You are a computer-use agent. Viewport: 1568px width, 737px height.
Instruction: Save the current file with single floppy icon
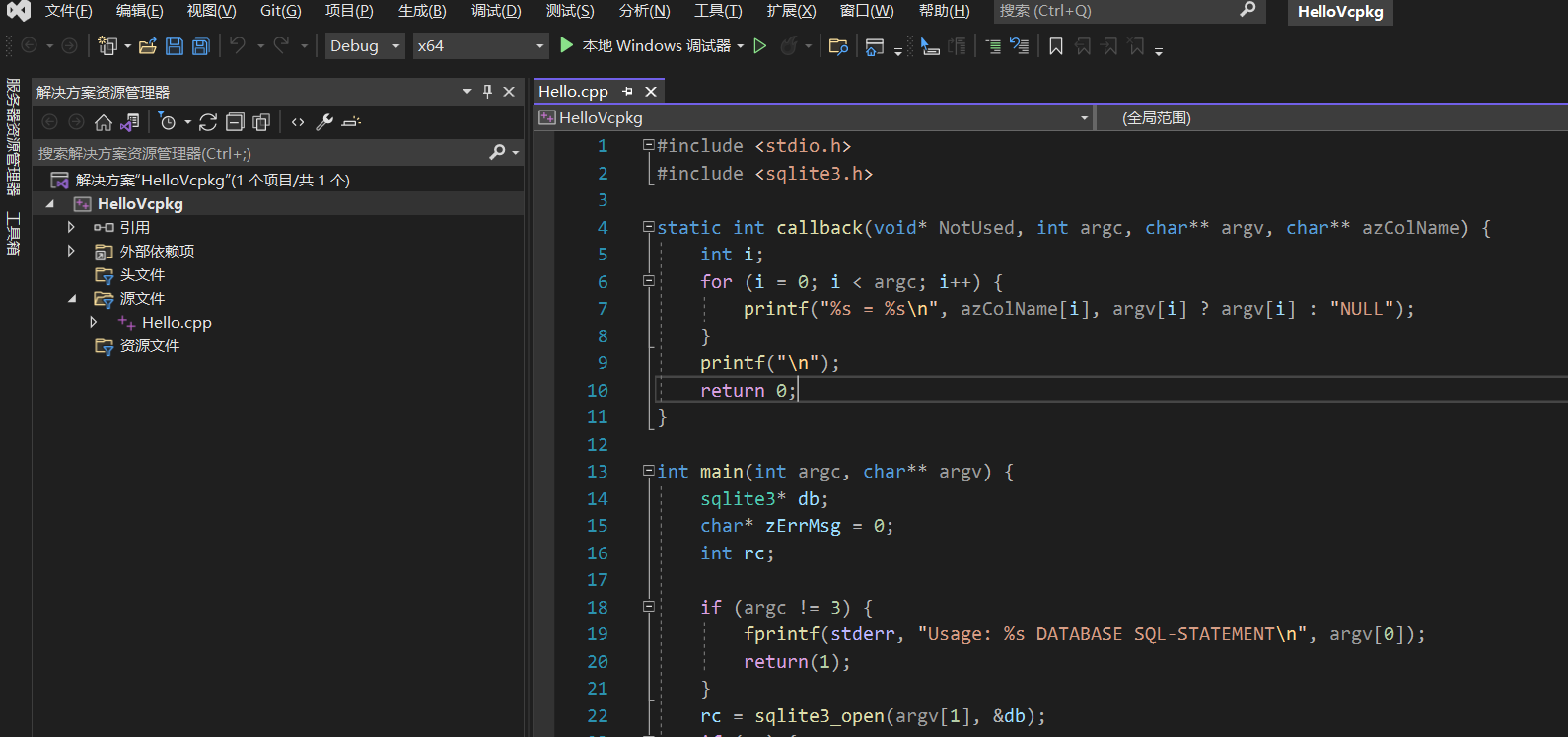tap(175, 45)
